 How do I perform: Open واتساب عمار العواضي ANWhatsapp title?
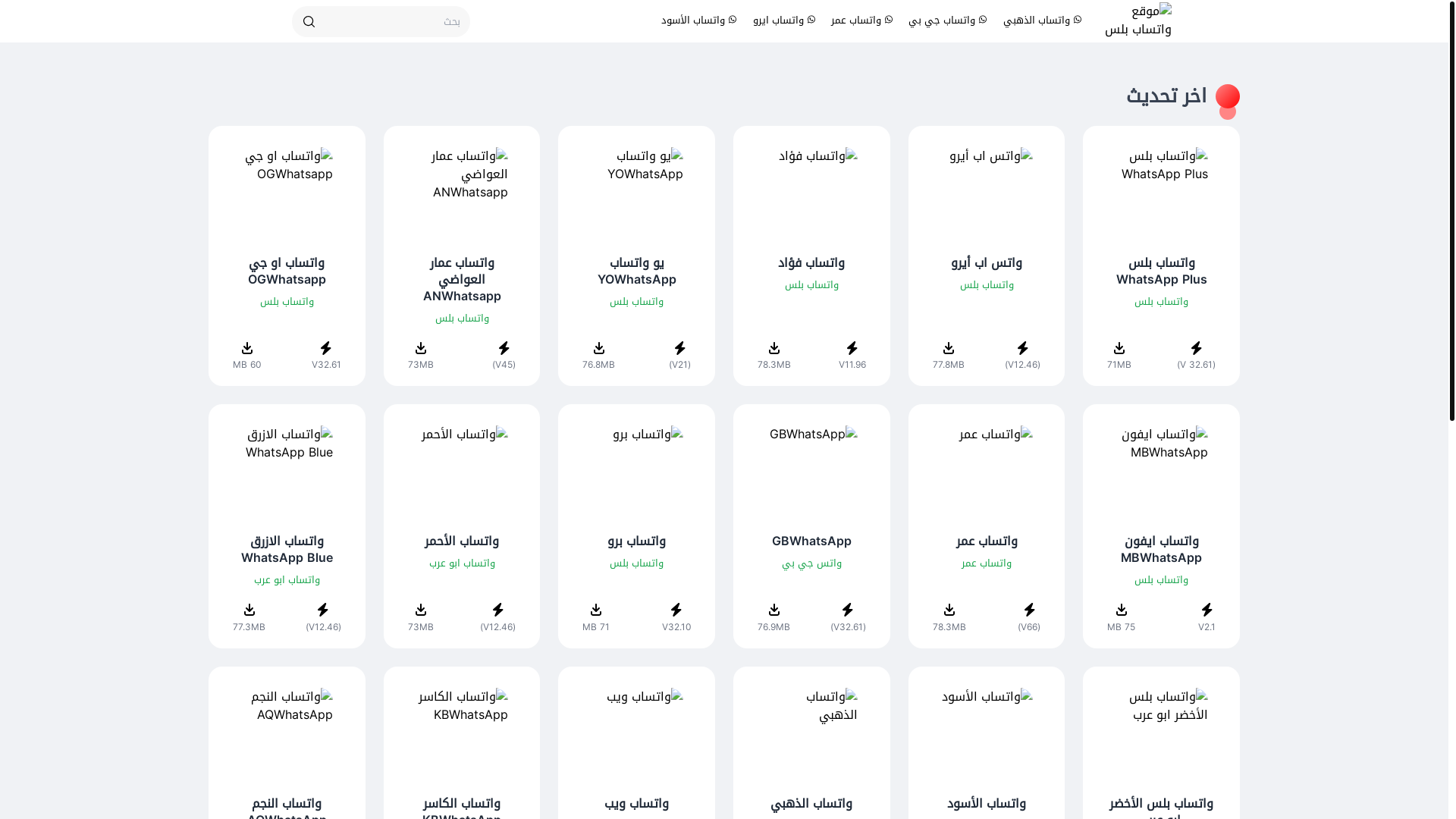point(462,279)
